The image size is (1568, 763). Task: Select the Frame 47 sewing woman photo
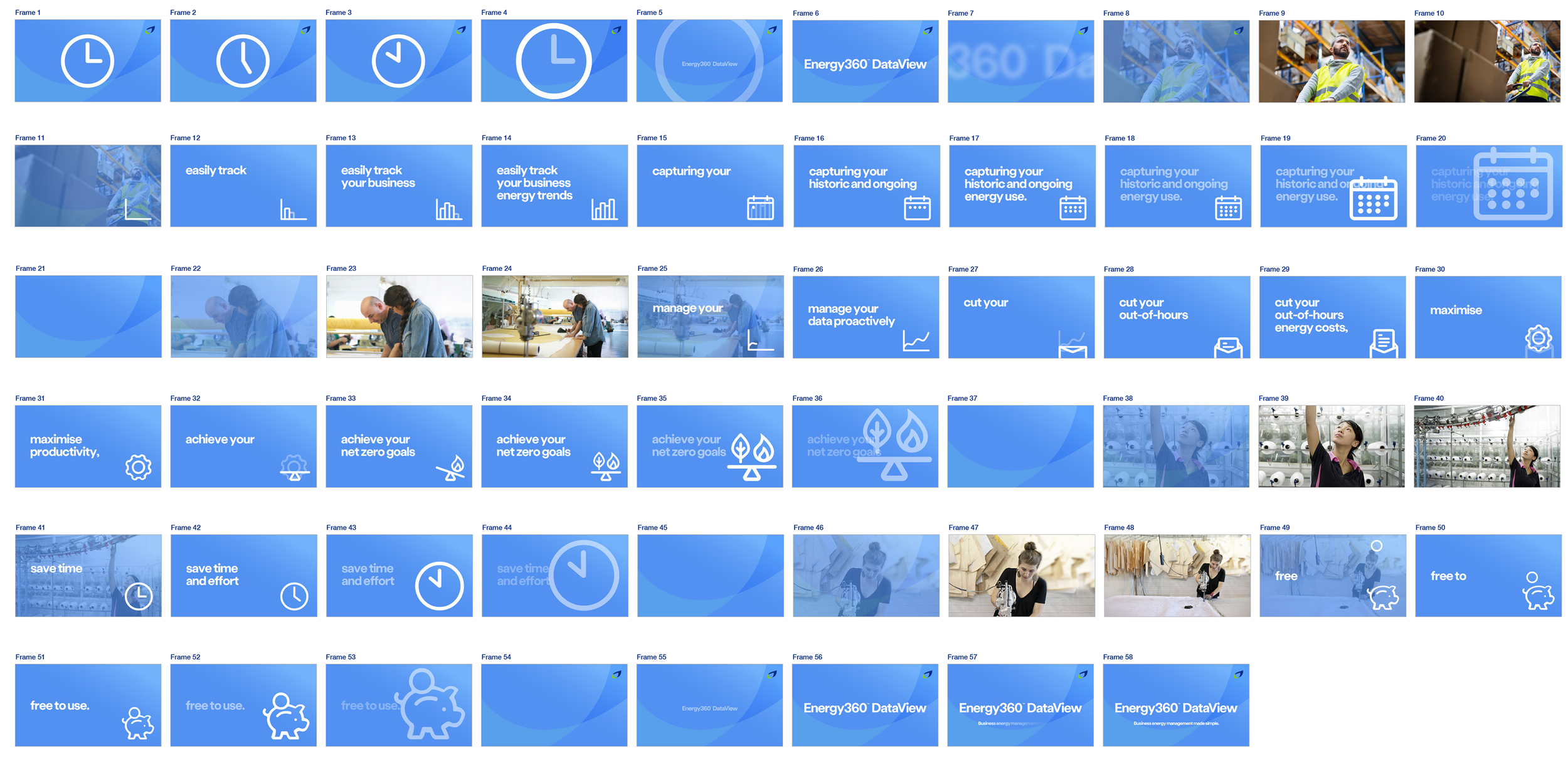1021,576
